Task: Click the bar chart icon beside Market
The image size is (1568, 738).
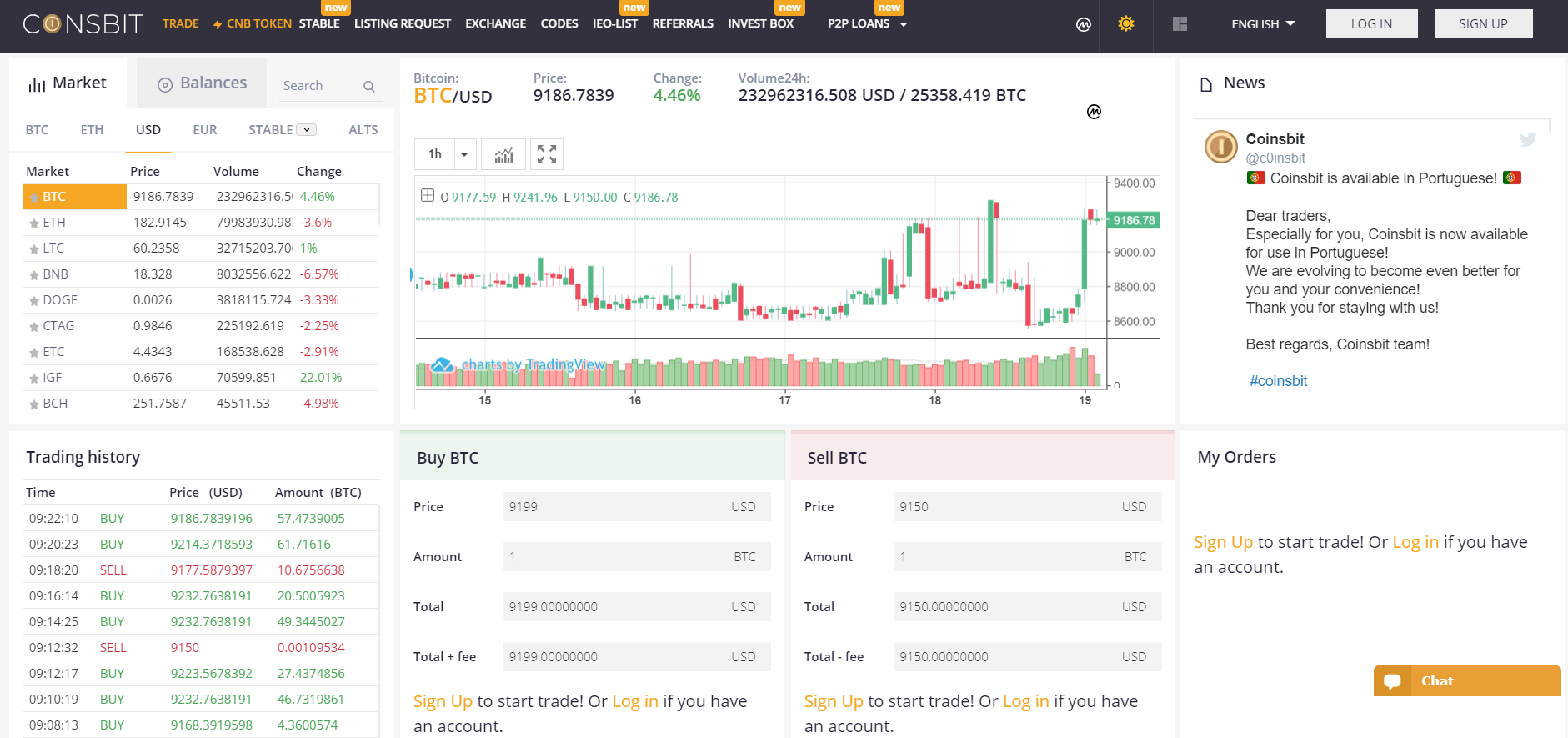Action: (x=37, y=84)
